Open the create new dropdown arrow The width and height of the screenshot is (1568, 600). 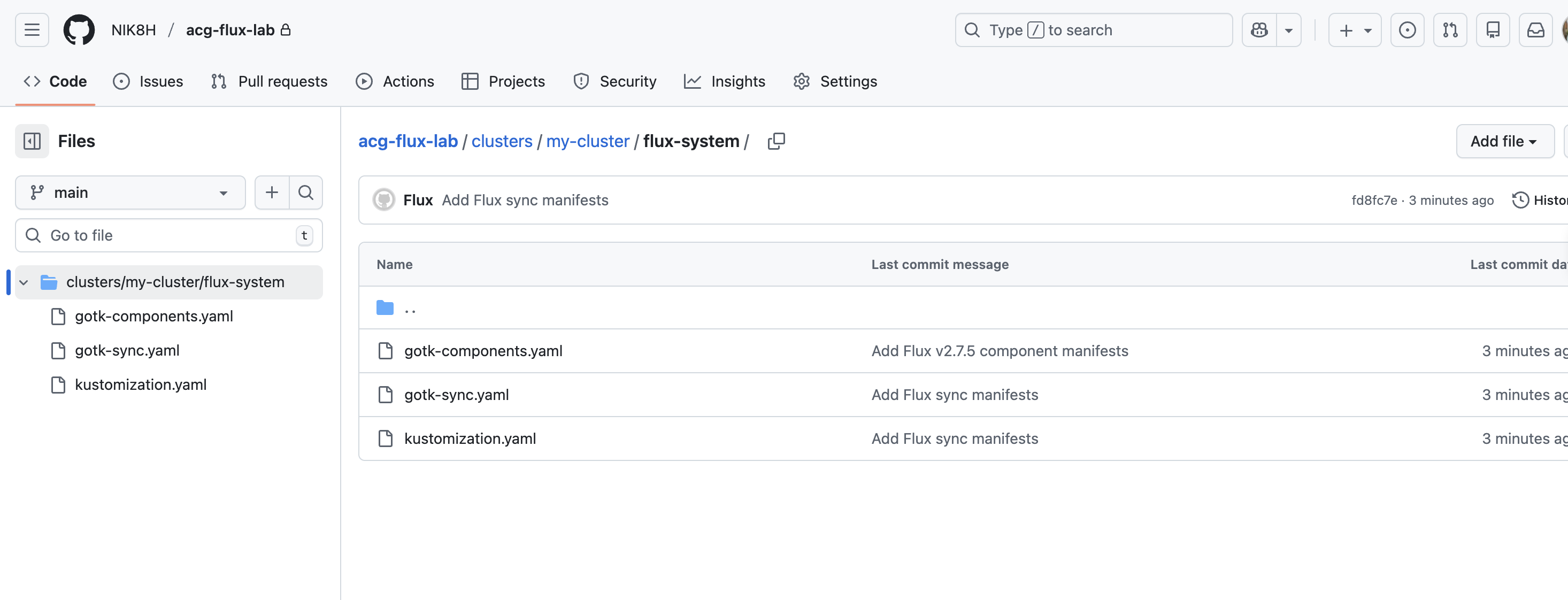[x=1368, y=29]
